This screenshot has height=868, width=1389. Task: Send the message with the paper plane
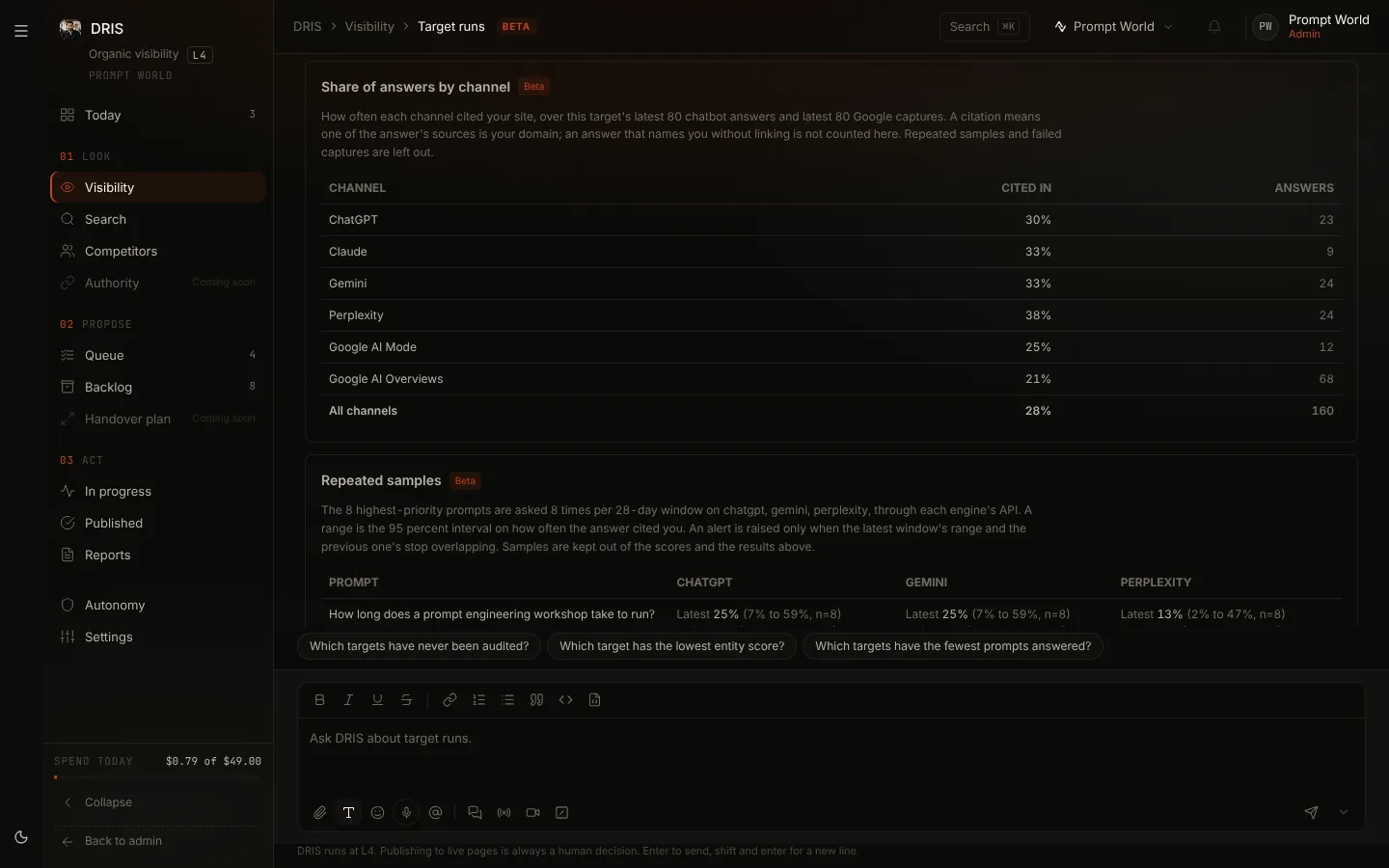pyautogui.click(x=1312, y=813)
